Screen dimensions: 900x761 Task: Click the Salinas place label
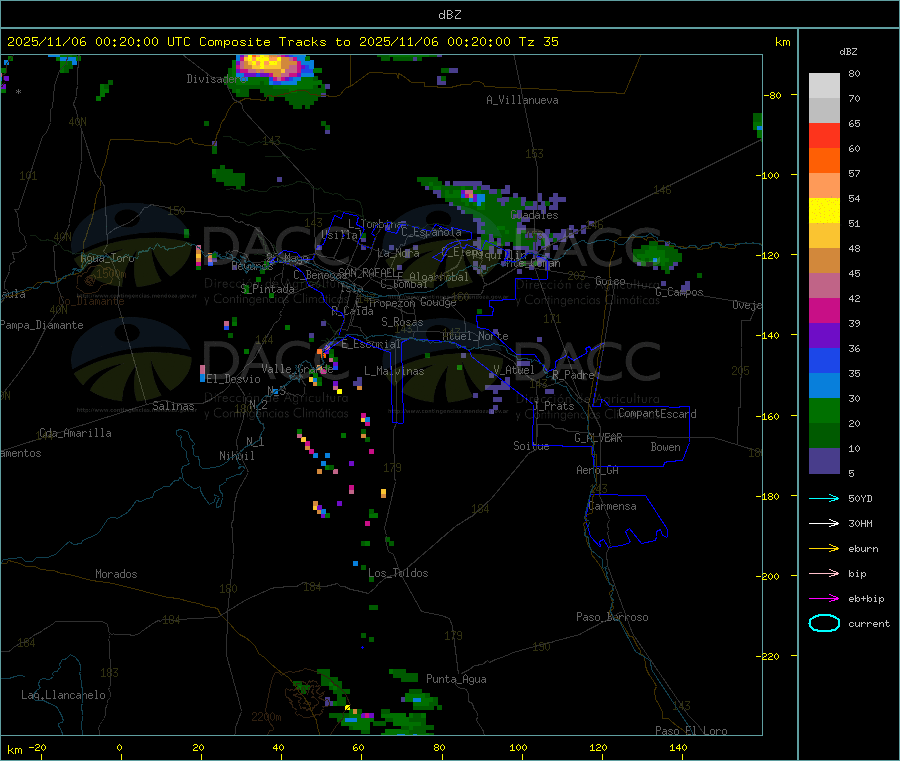(x=173, y=406)
